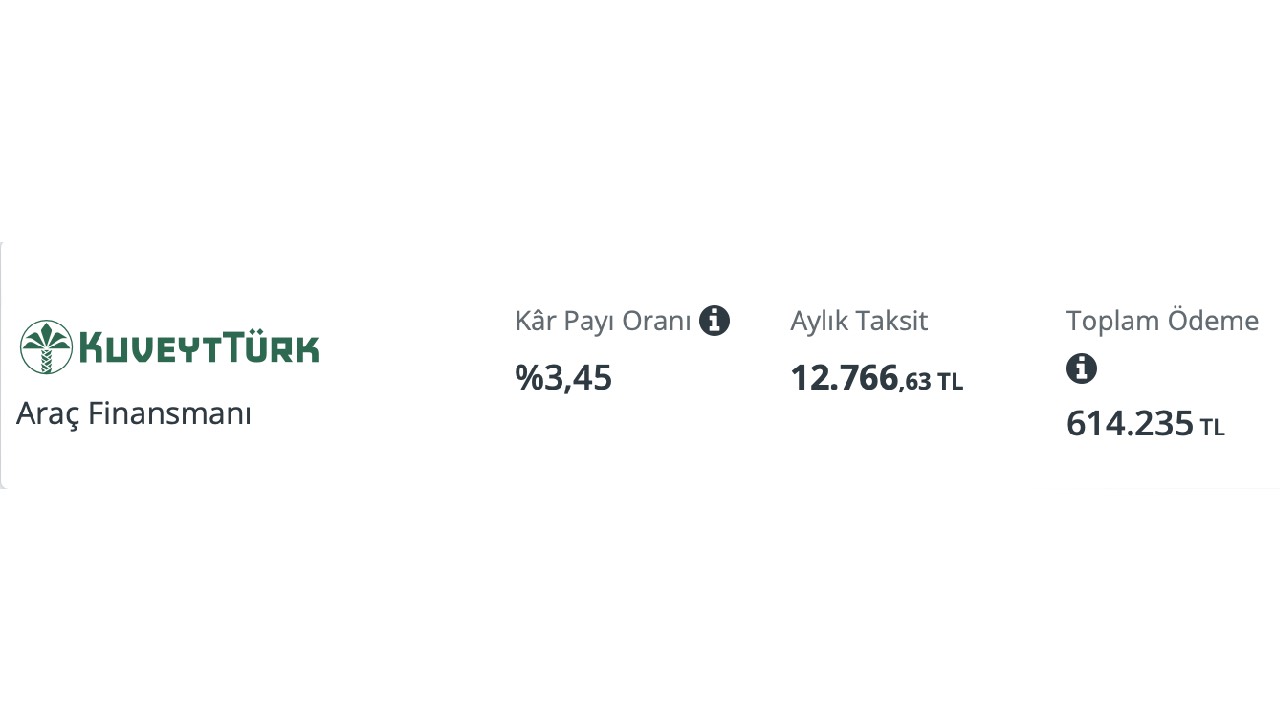Click the TL unit after 12.766,63
The height and width of the screenshot is (720, 1280).
[x=950, y=382]
